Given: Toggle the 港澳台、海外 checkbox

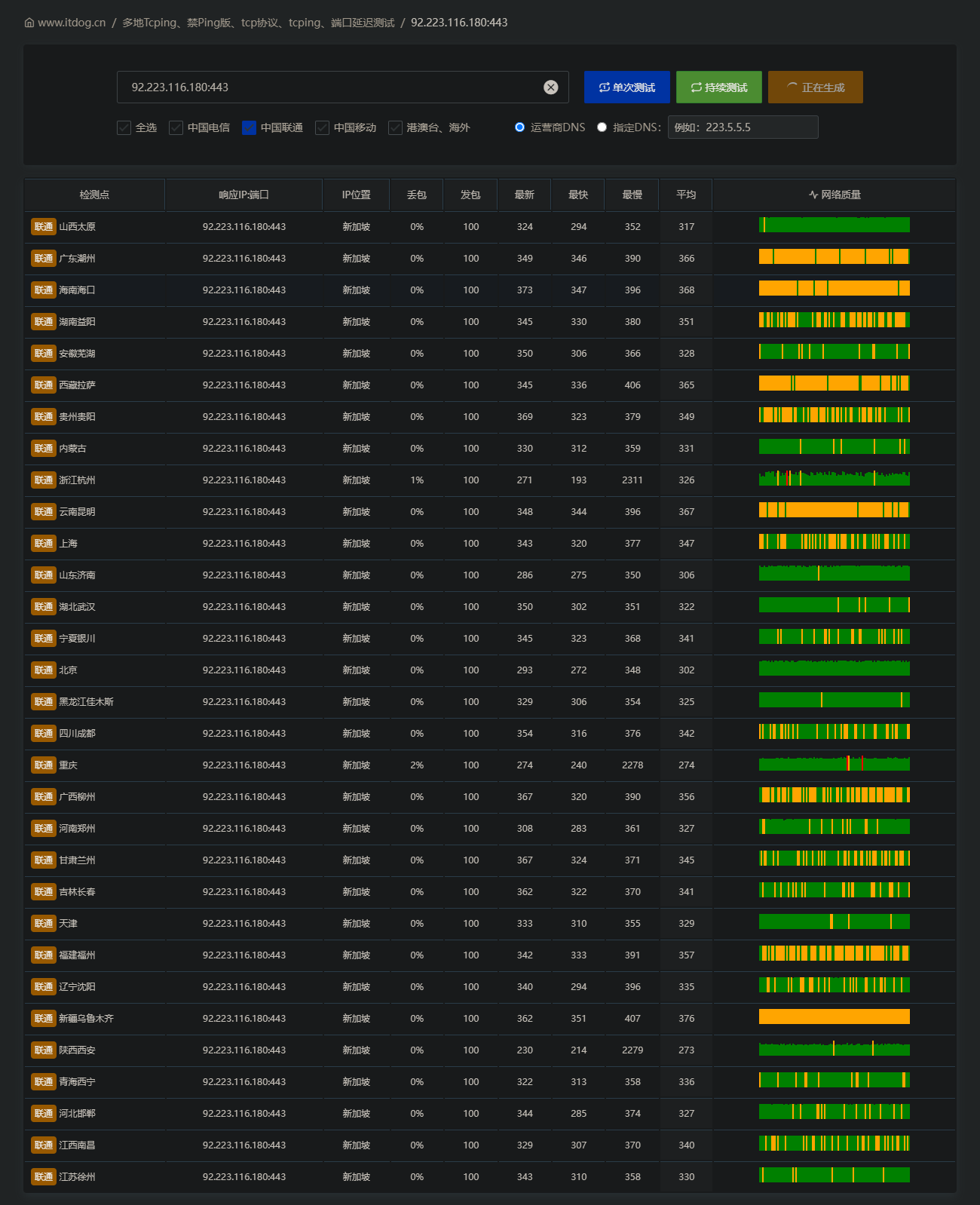Looking at the screenshot, I should click(395, 127).
